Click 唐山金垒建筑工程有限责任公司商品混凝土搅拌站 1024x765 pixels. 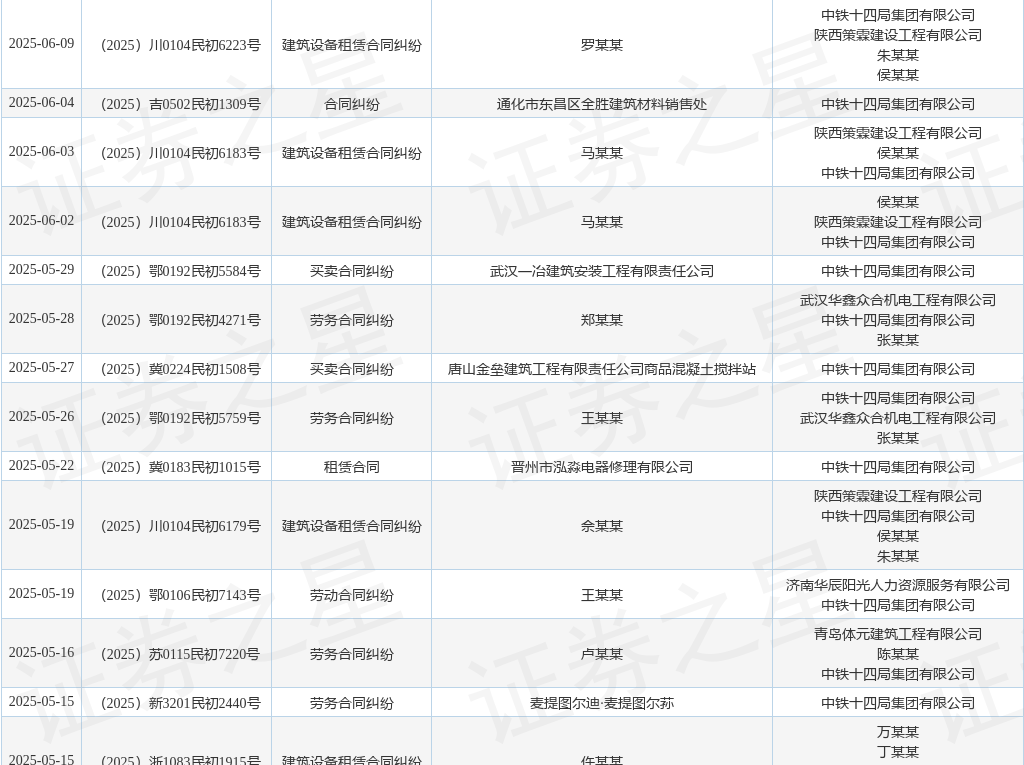(x=601, y=369)
